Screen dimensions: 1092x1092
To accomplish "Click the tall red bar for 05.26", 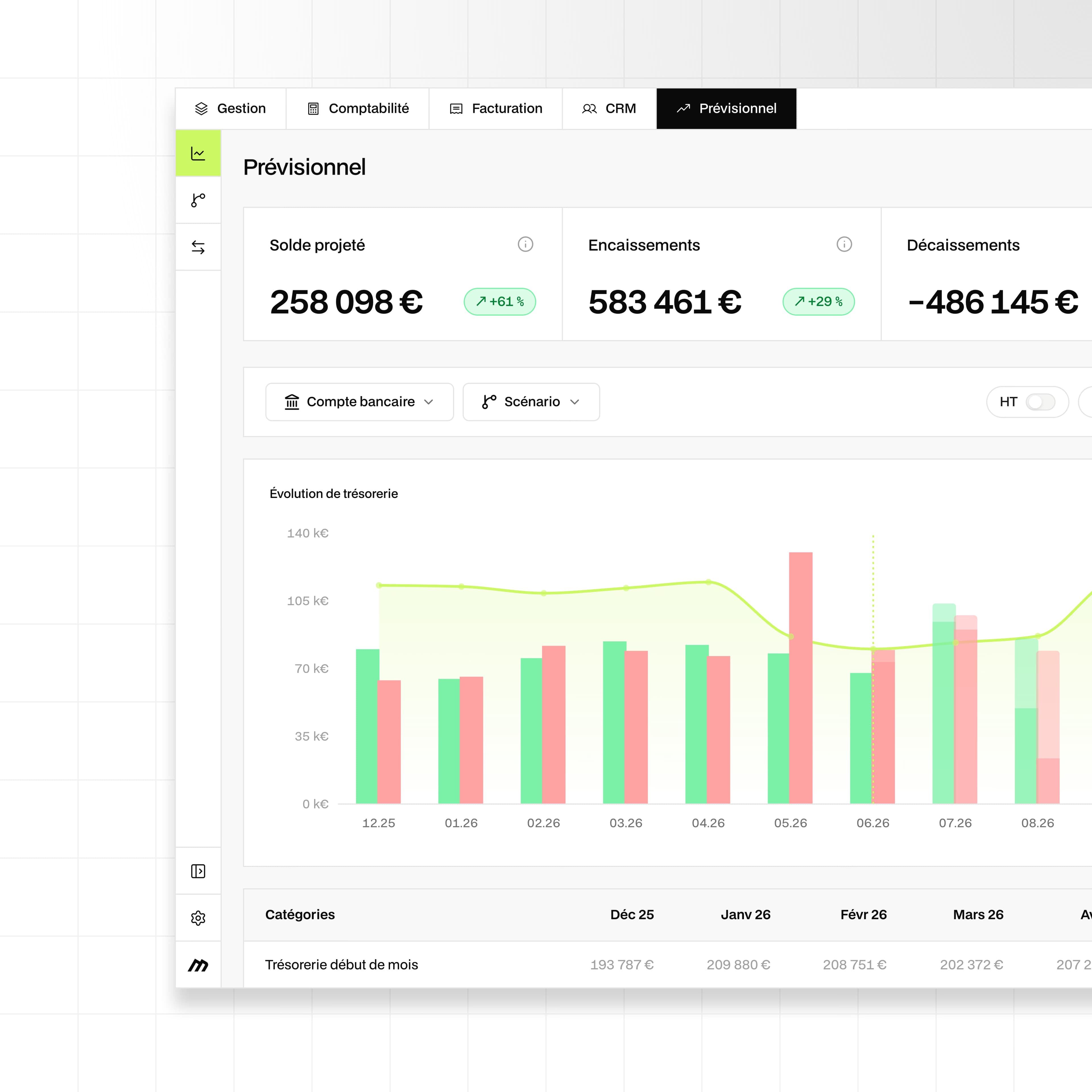I will pyautogui.click(x=800, y=678).
